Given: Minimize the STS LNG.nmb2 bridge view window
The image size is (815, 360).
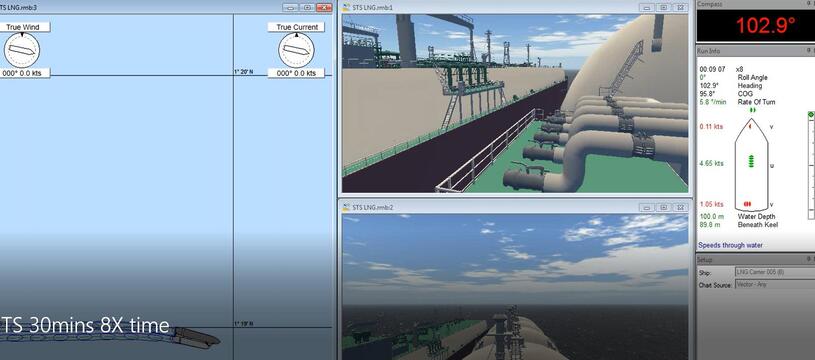Looking at the screenshot, I should [x=647, y=207].
